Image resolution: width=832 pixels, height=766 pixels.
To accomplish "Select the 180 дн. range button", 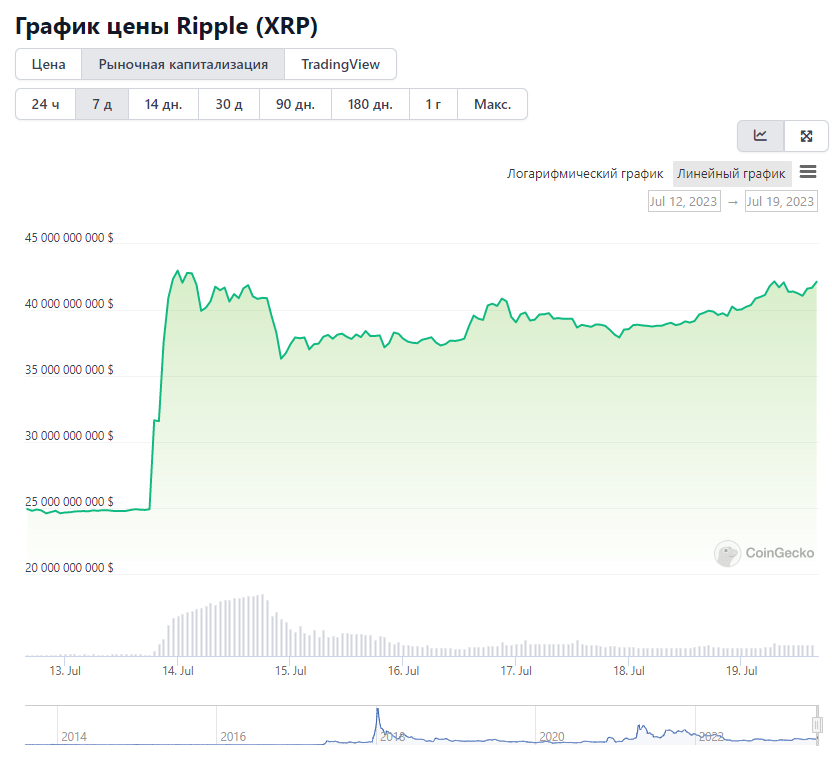I will (370, 104).
